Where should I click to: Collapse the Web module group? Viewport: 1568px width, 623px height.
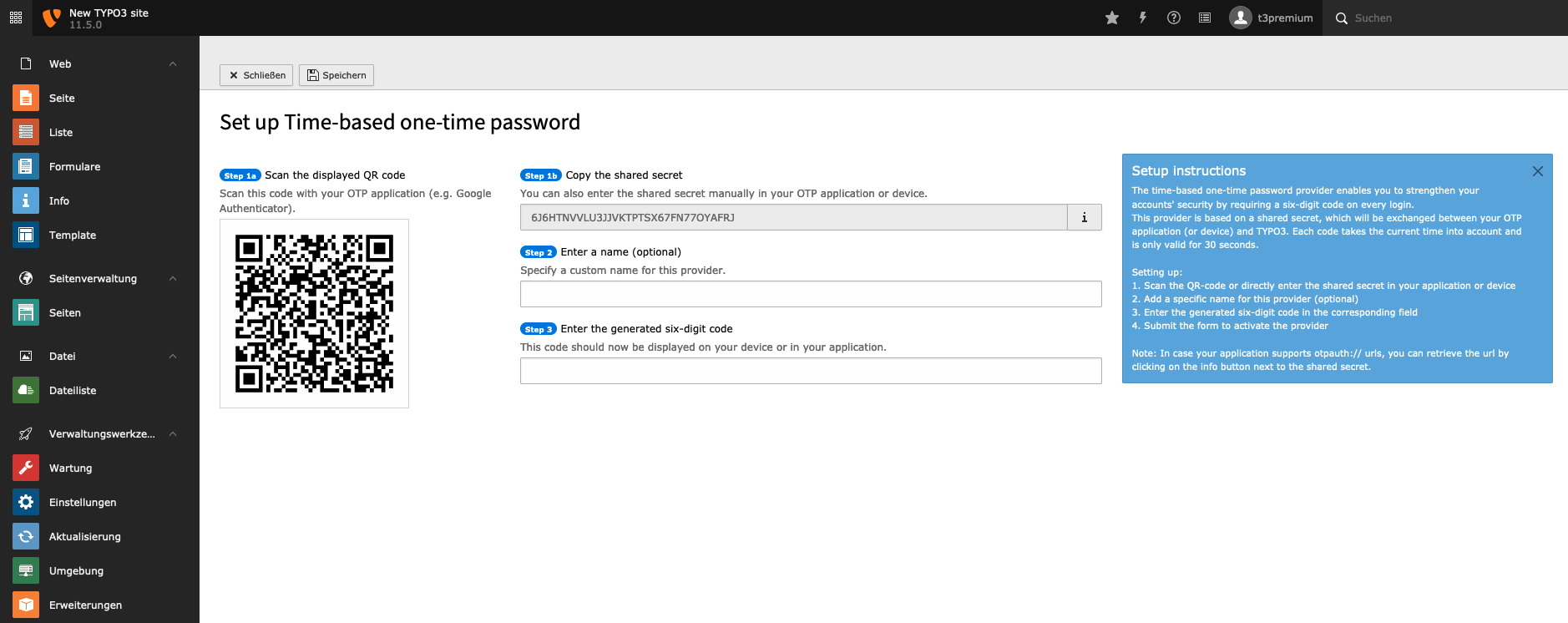[x=173, y=63]
